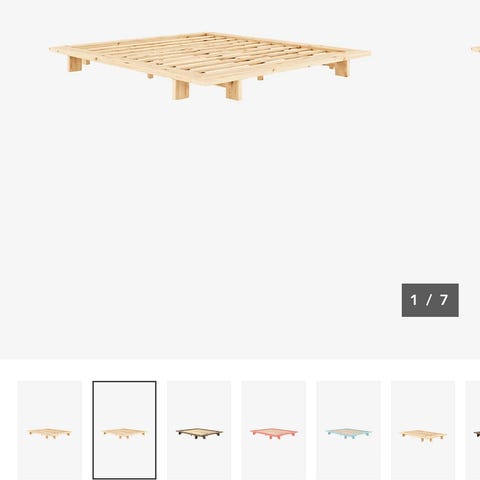Open the main wooden bed frame image
Image resolution: width=480 pixels, height=480 pixels.
click(210, 66)
